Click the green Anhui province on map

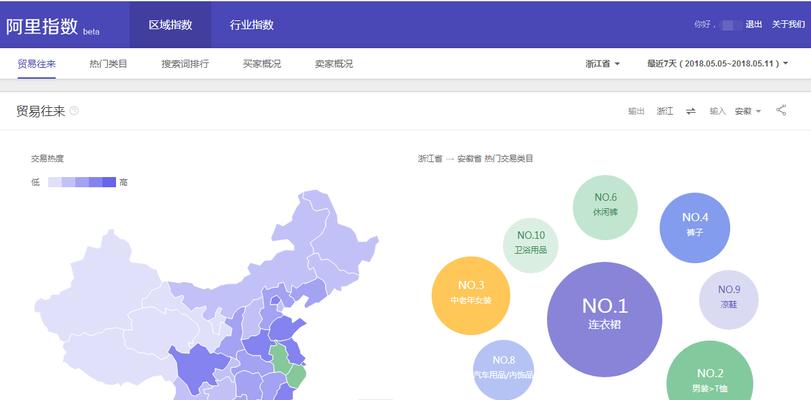click(x=280, y=358)
